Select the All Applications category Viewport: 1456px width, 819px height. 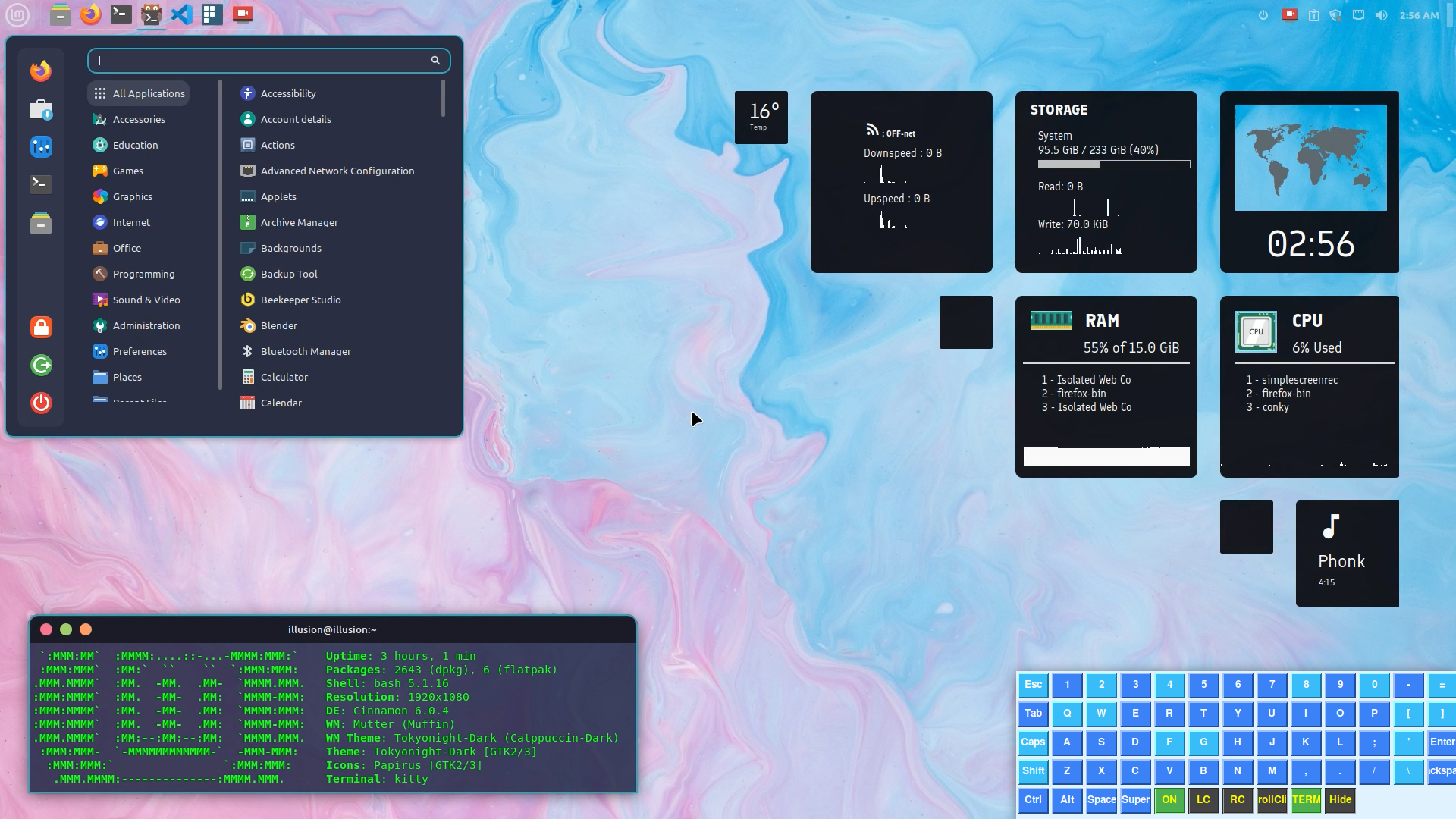point(139,93)
